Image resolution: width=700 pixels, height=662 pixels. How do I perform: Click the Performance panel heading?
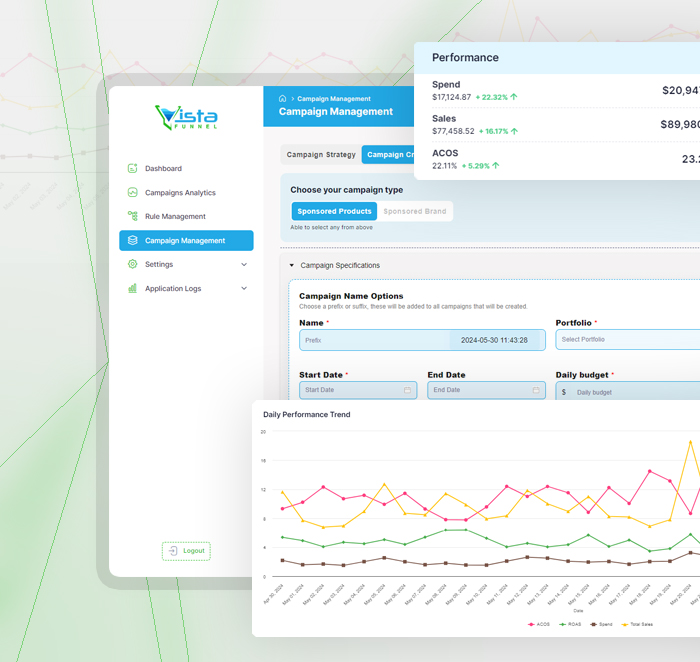point(465,58)
